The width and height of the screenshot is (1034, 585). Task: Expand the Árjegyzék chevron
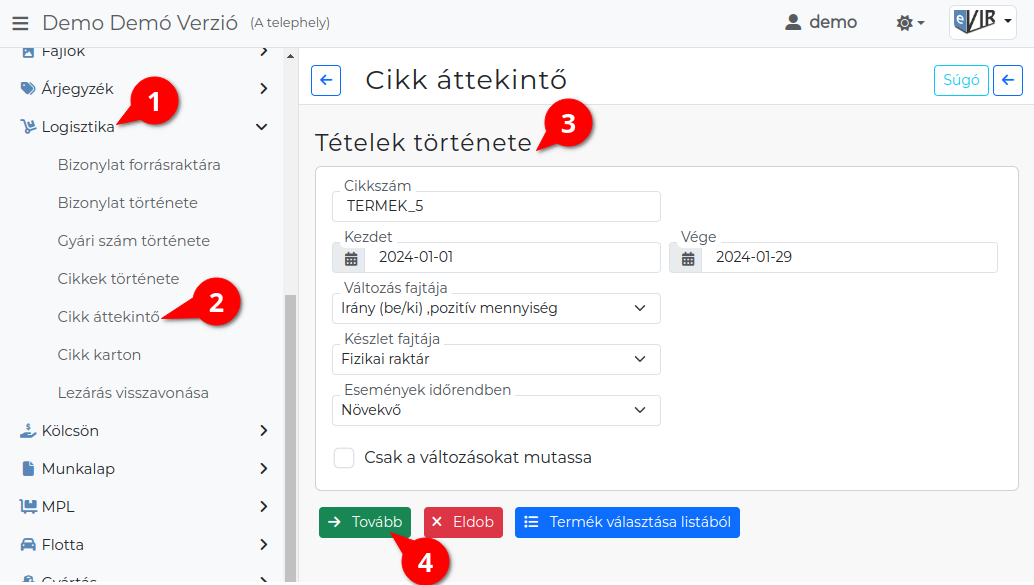tap(264, 88)
